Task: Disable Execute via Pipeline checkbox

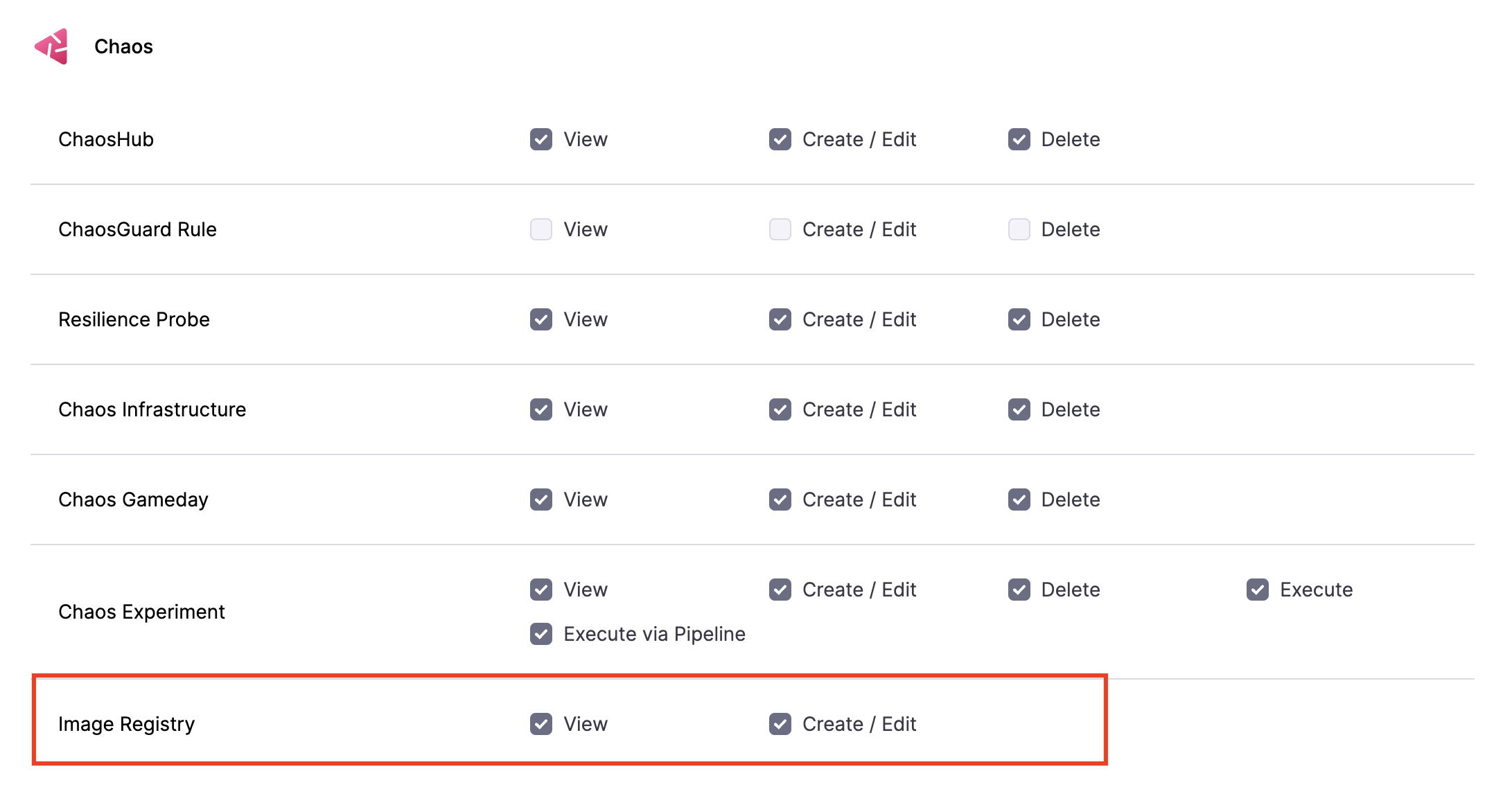Action: 541,634
